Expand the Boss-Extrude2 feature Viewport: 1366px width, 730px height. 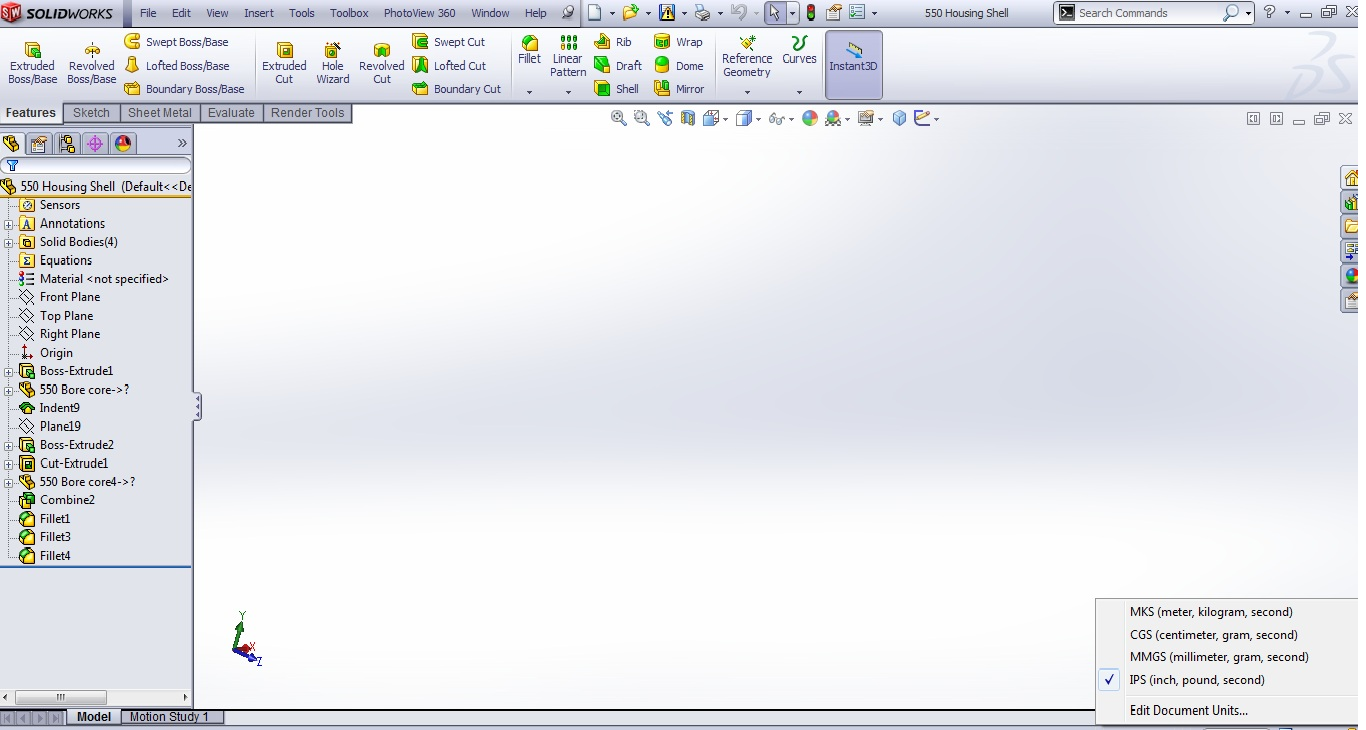pos(9,445)
